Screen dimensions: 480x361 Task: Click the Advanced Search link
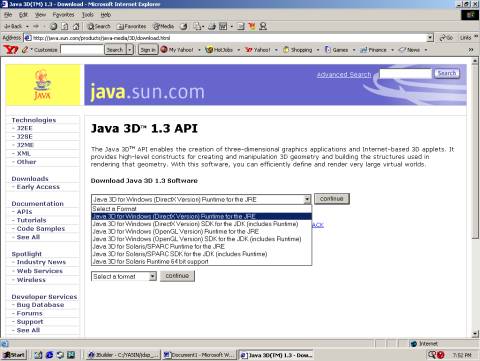pyautogui.click(x=344, y=74)
